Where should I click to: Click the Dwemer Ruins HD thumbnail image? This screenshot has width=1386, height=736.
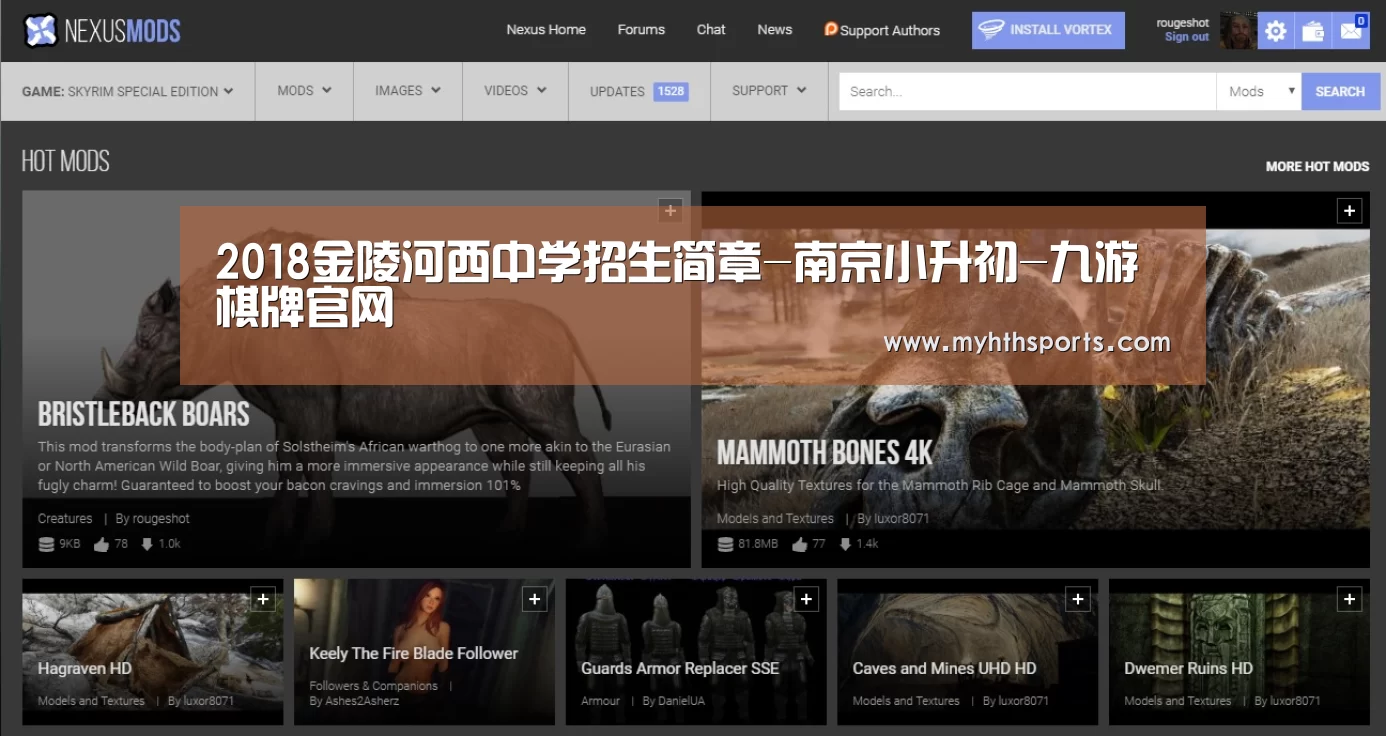[1239, 652]
